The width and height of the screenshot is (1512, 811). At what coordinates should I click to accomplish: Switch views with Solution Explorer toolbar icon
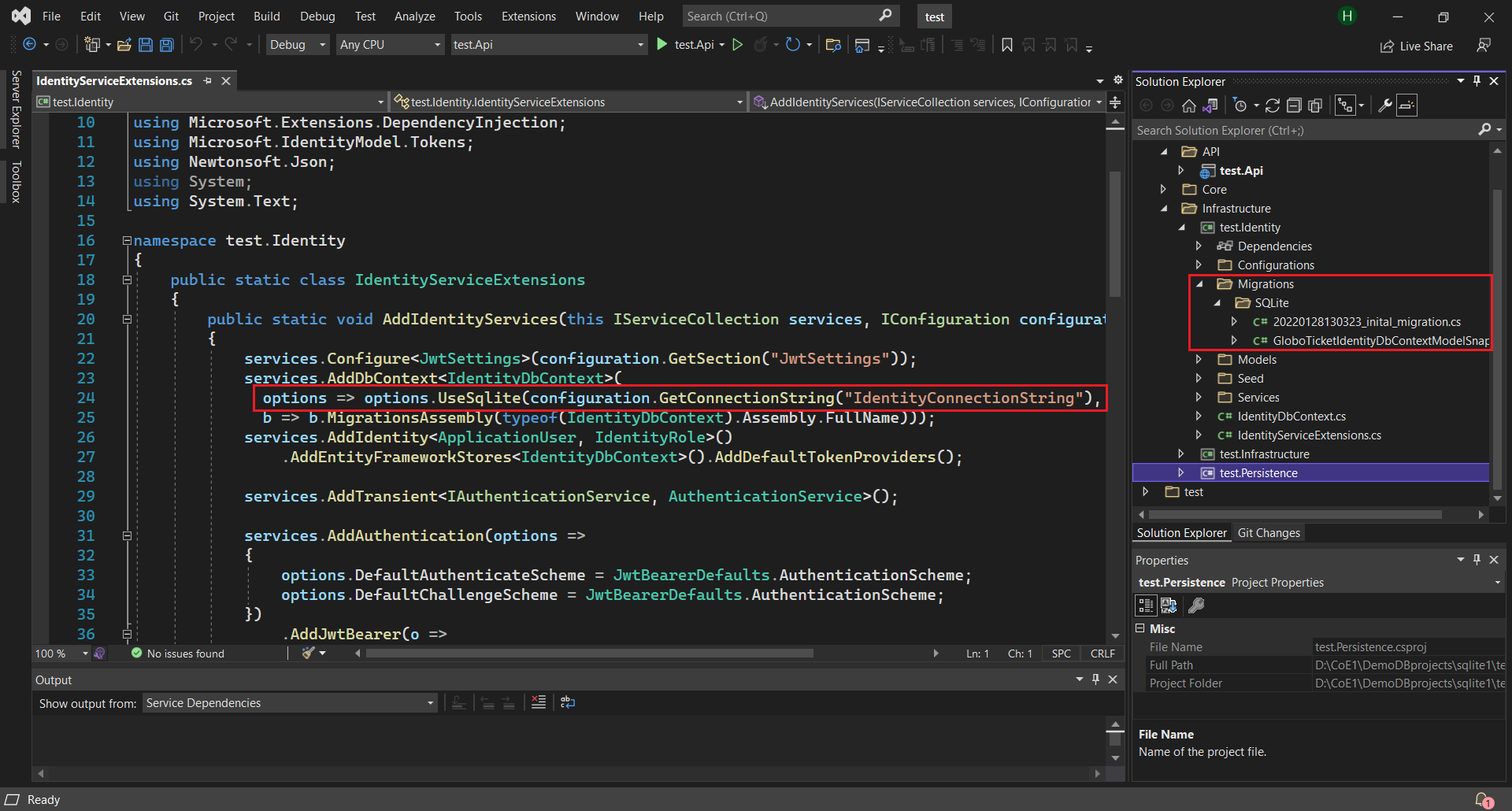[x=1210, y=106]
